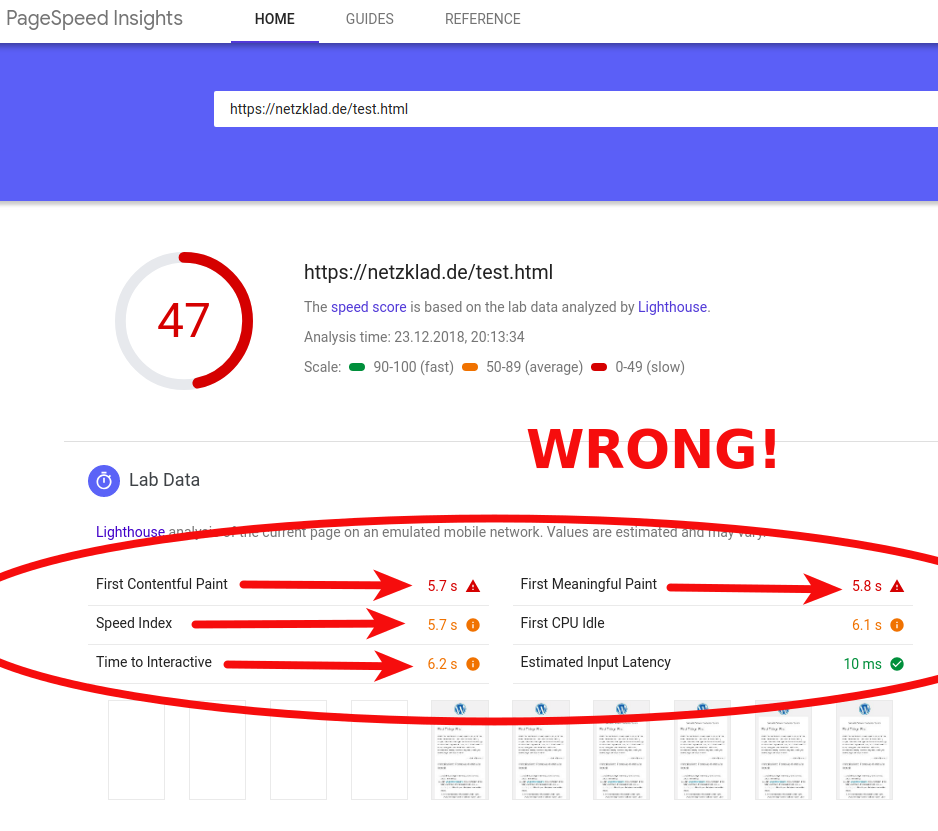The height and width of the screenshot is (831, 938).
Task: Click the Lab Data stopwatch icon
Action: (104, 480)
